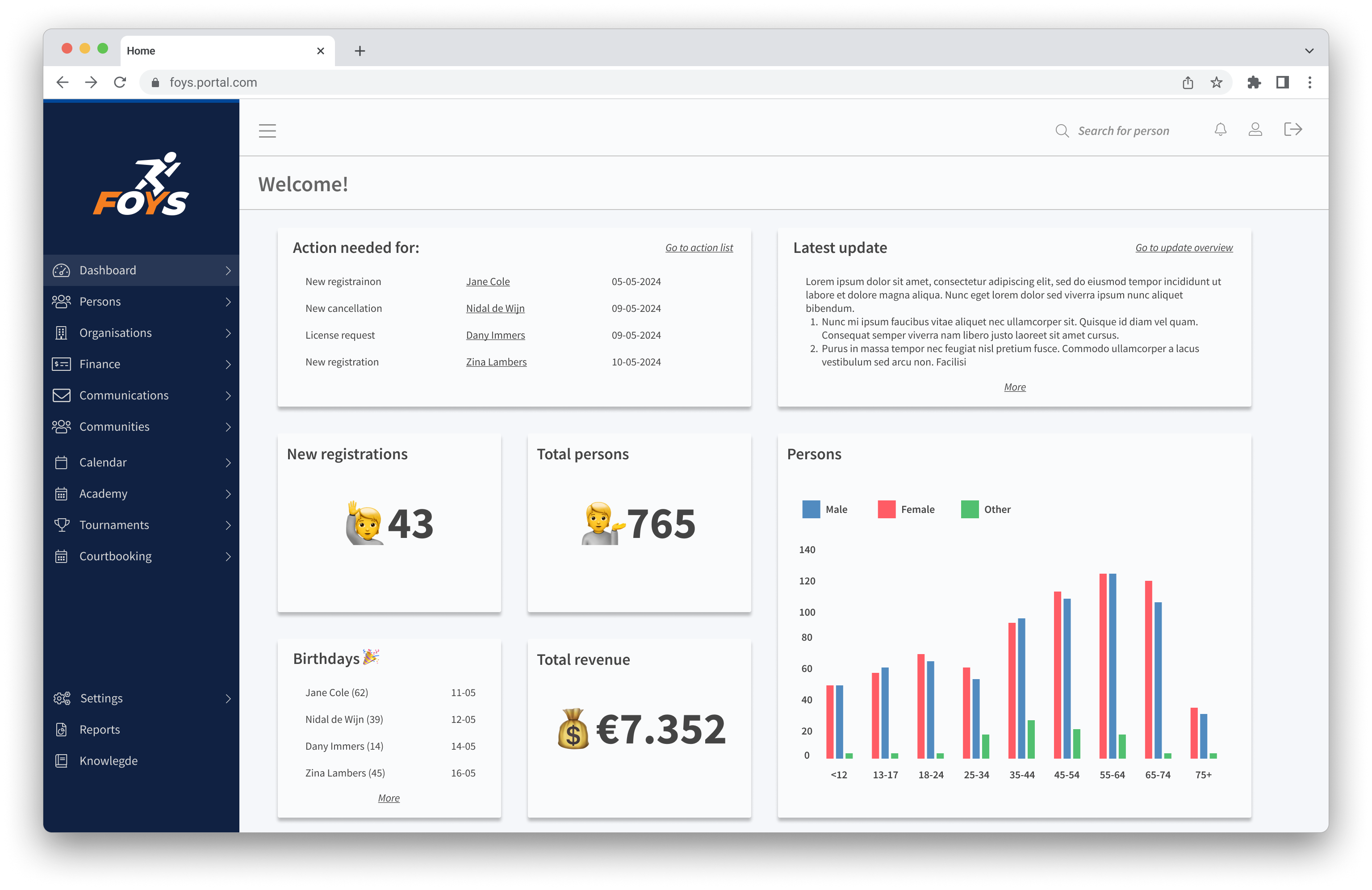
Task: Click the green Other legend swatch
Action: (968, 509)
